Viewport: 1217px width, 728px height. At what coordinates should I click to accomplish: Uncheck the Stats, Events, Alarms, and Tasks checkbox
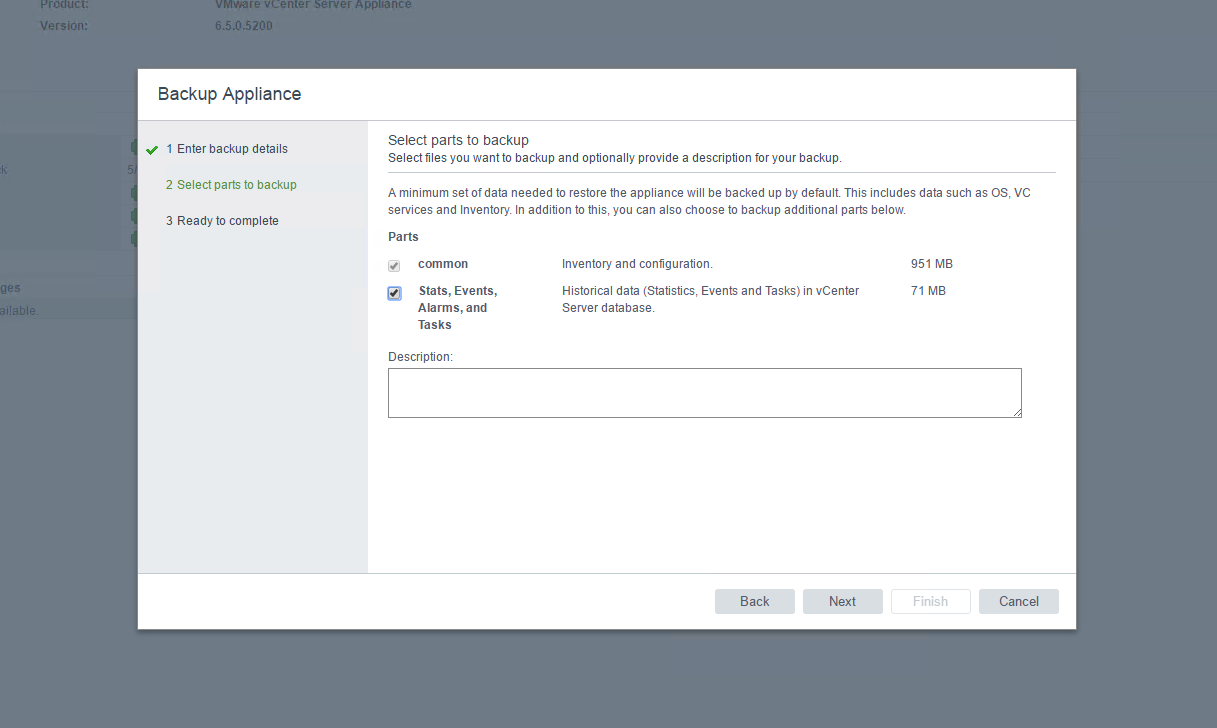point(394,293)
